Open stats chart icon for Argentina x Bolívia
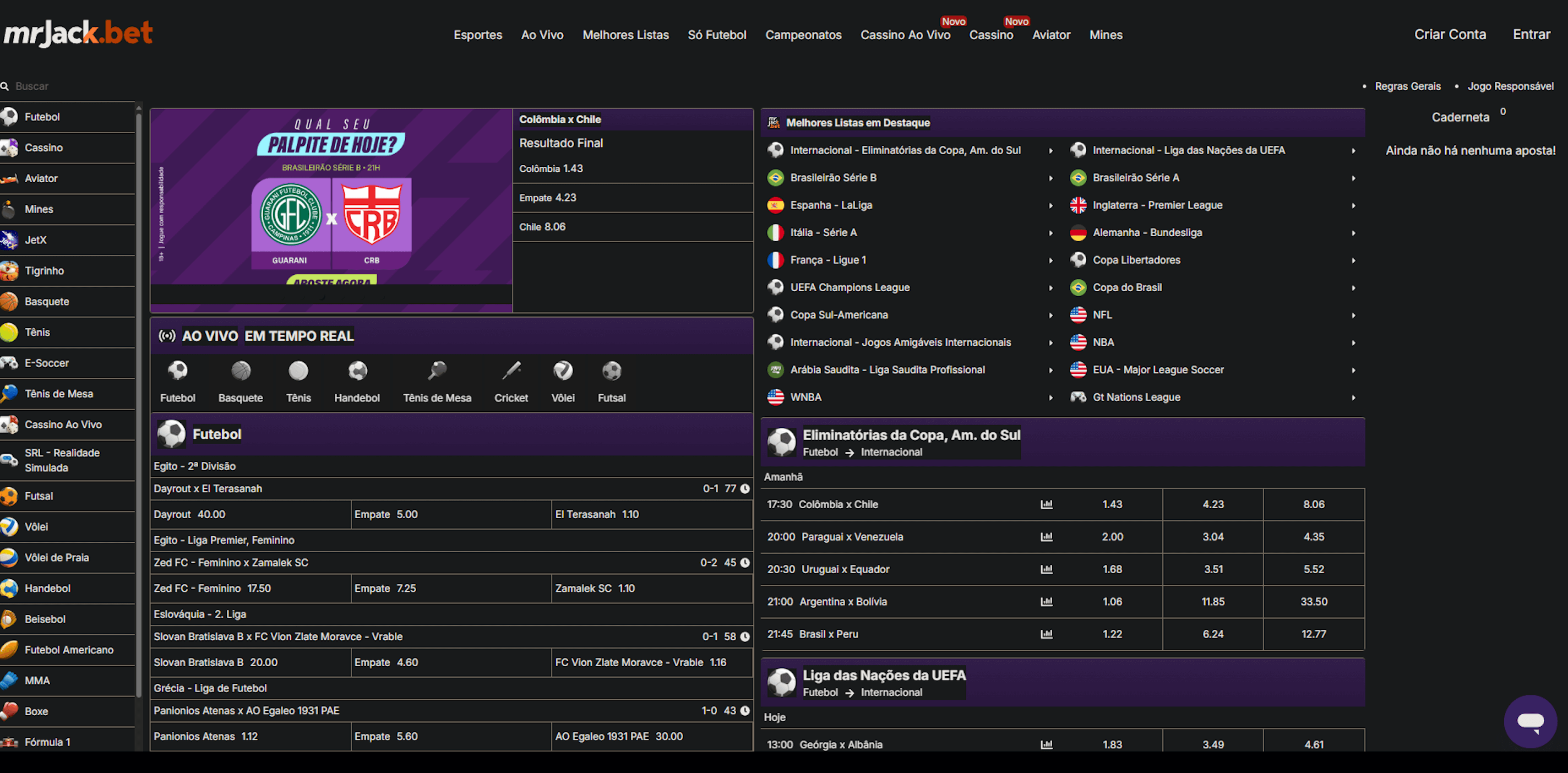The image size is (1568, 773). point(1047,601)
